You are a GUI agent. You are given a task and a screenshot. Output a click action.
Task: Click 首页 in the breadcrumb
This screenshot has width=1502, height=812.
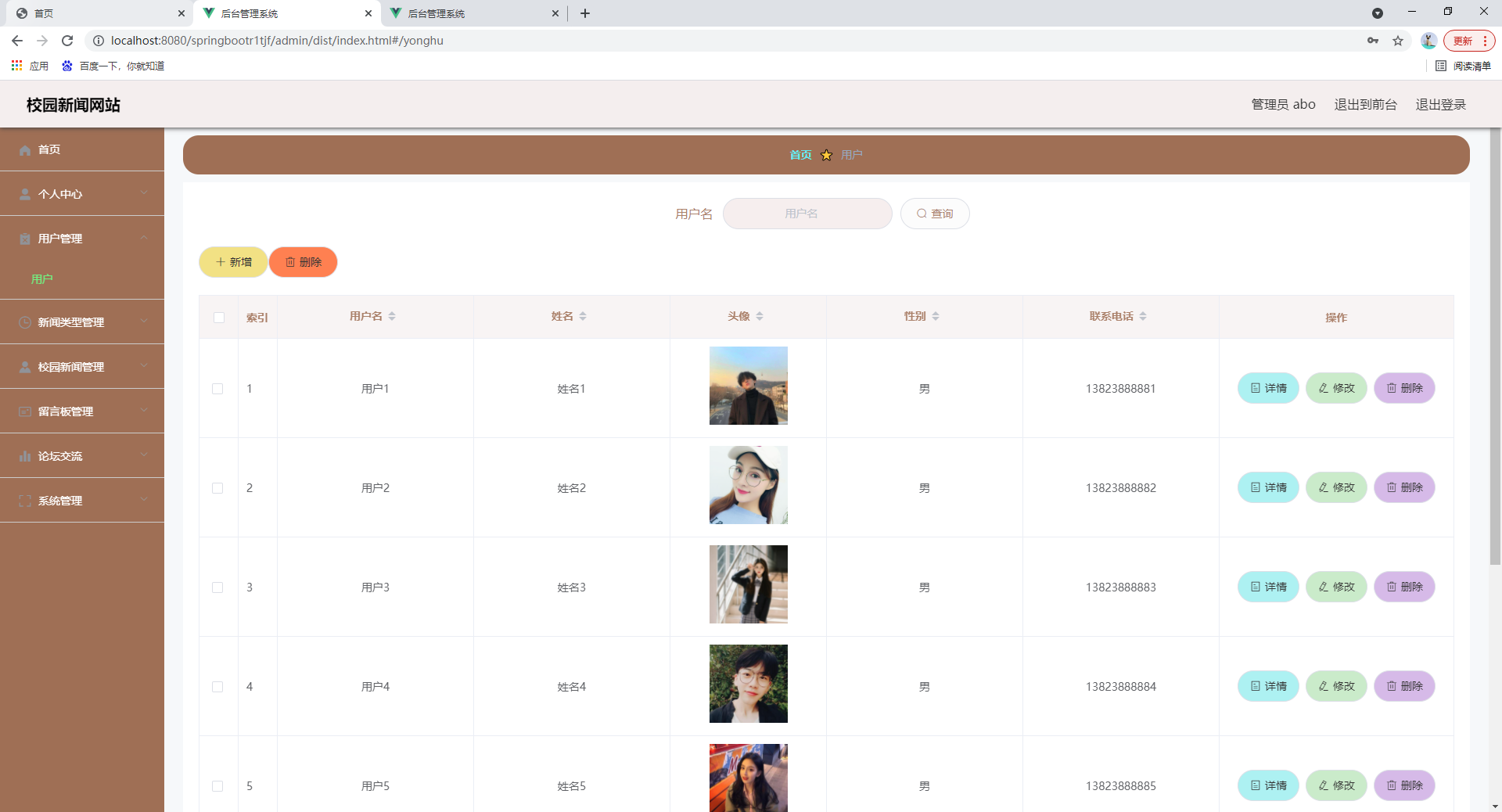point(800,155)
